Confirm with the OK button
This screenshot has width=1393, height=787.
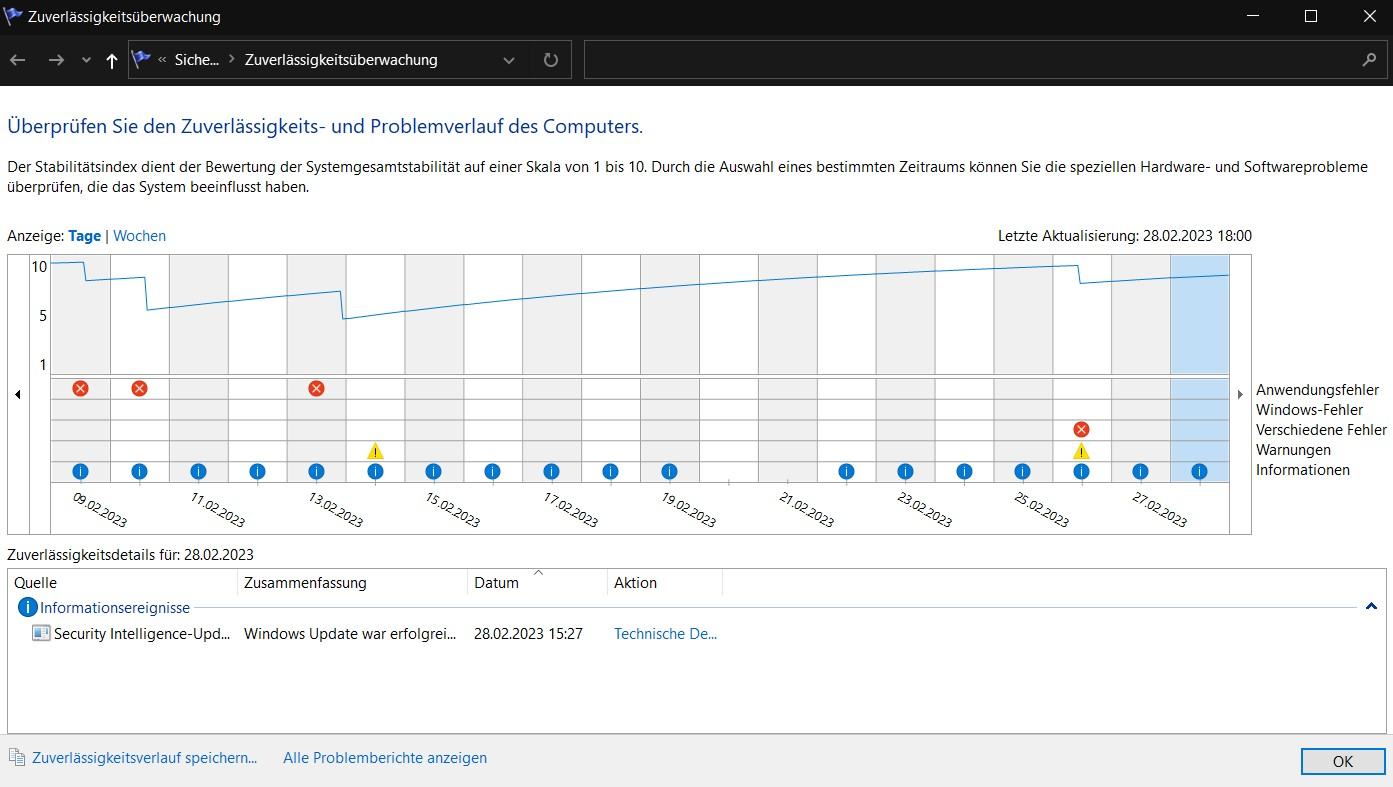[1342, 761]
